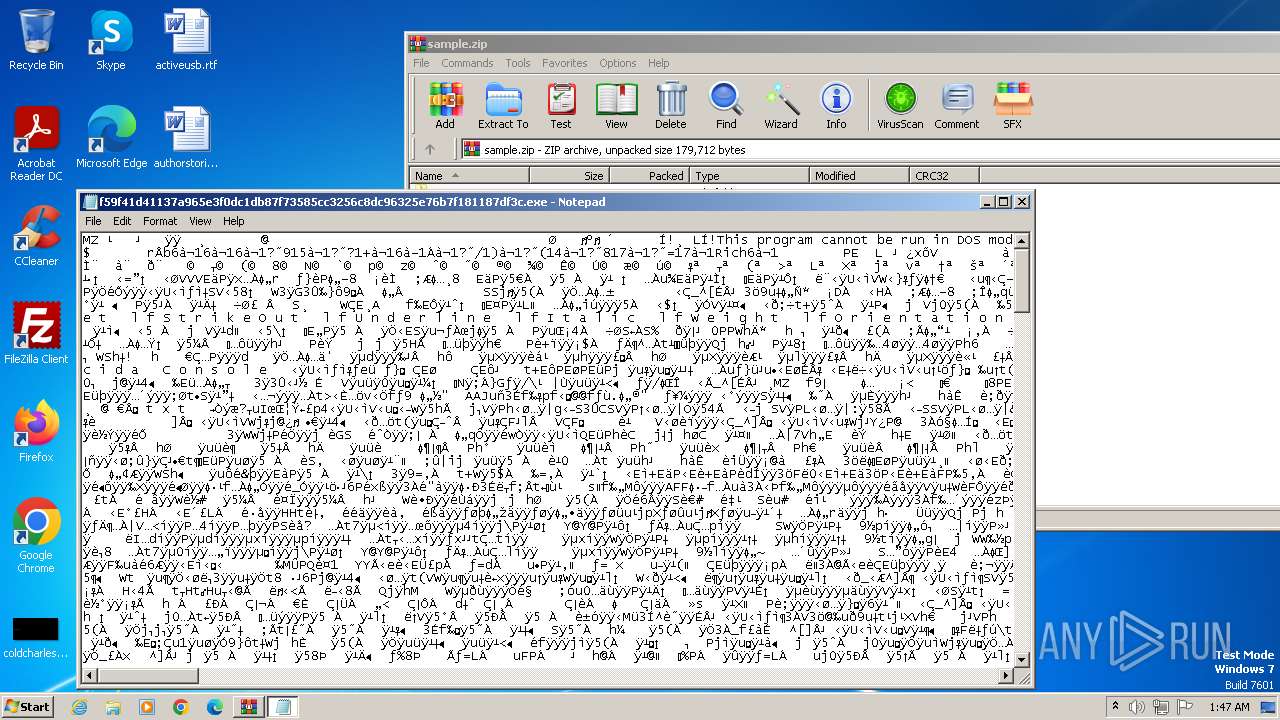The image size is (1280, 720).
Task: Open WinRAR Commands menu
Action: pyautogui.click(x=467, y=63)
